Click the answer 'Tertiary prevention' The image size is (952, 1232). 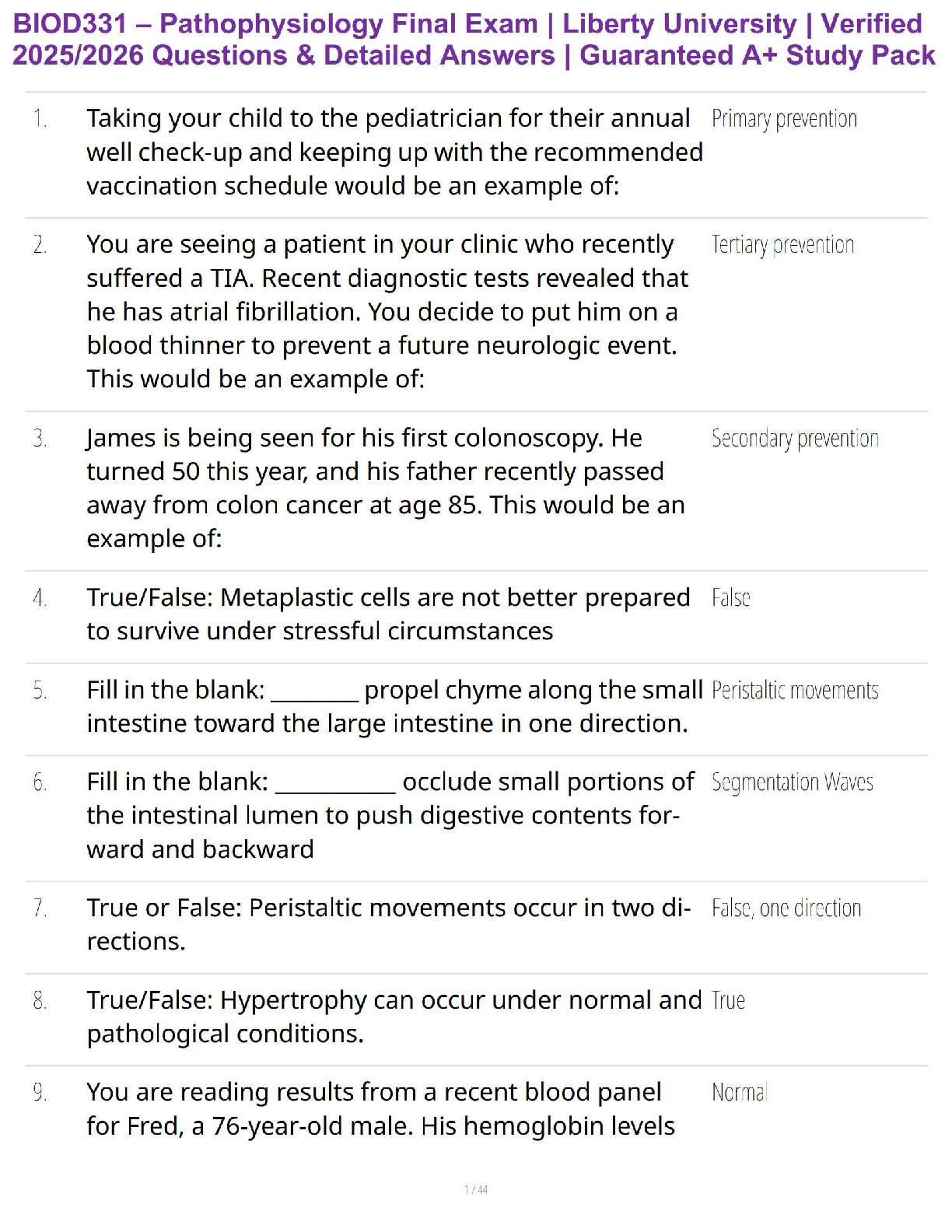click(x=782, y=245)
